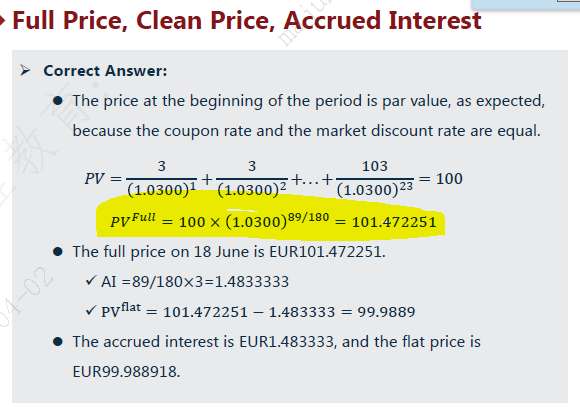Click the '= 100' result of the PV equation
The width and height of the screenshot is (580, 420).
pos(441,179)
